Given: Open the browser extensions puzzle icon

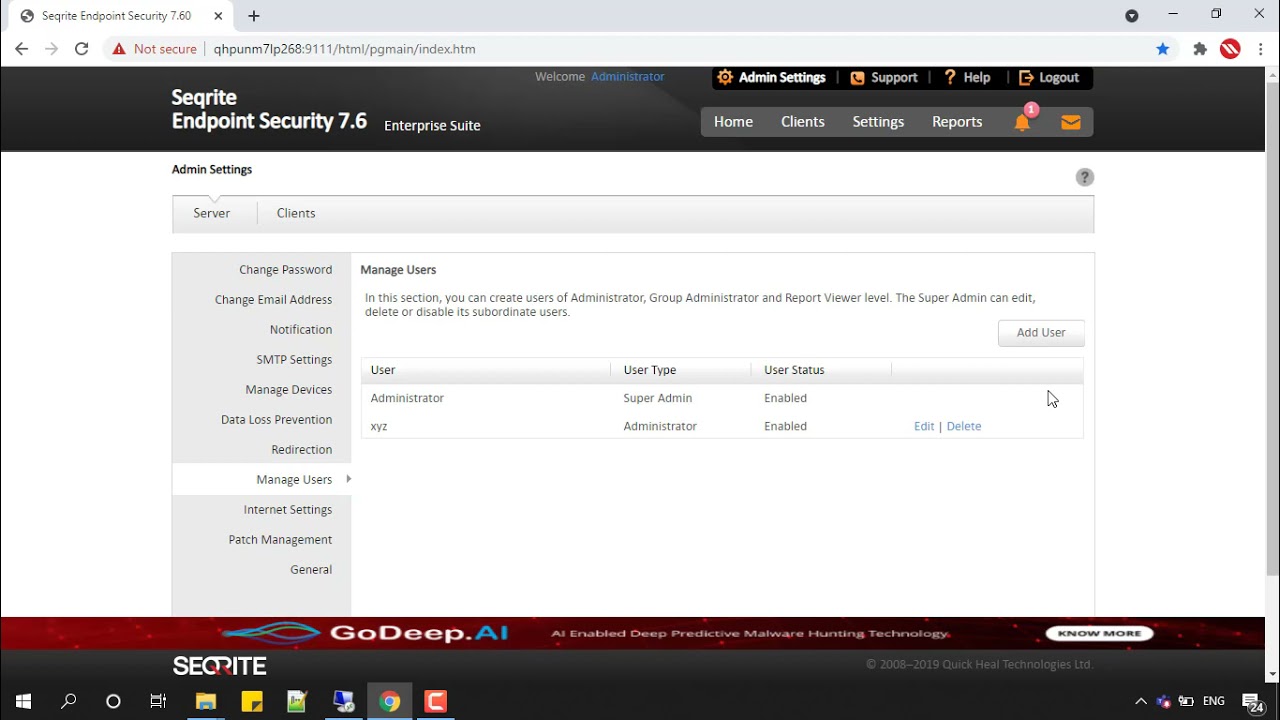Looking at the screenshot, I should pos(1200,48).
